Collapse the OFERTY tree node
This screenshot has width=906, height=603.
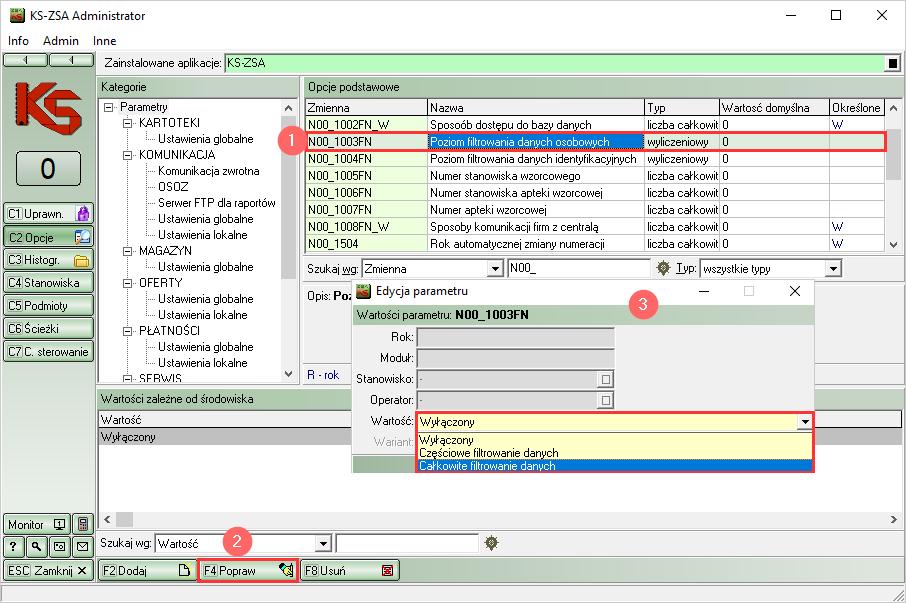128,283
